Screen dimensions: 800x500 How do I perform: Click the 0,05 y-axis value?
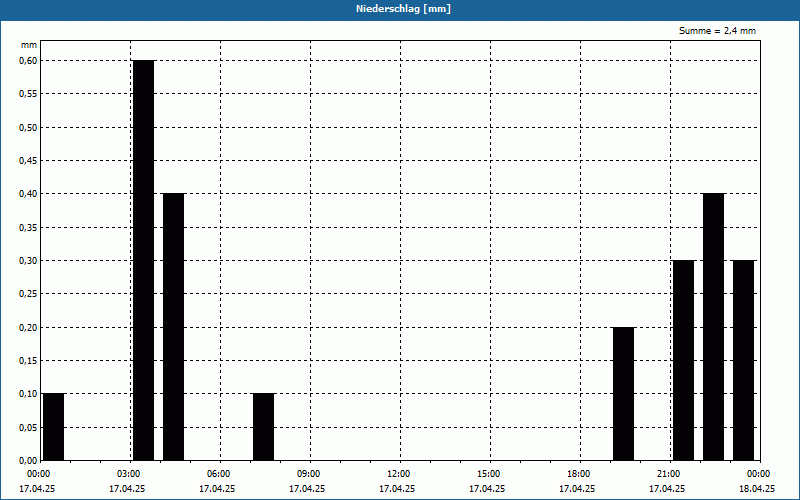pos(28,428)
